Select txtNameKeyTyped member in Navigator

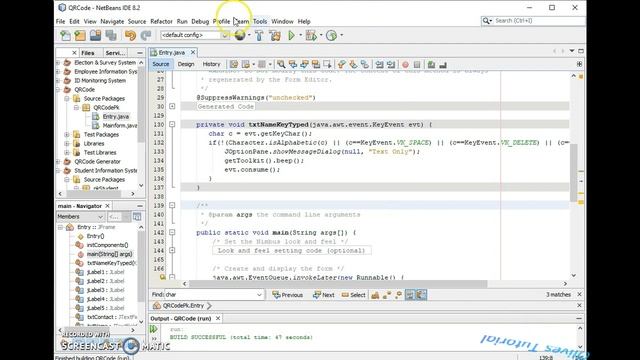click(111, 263)
